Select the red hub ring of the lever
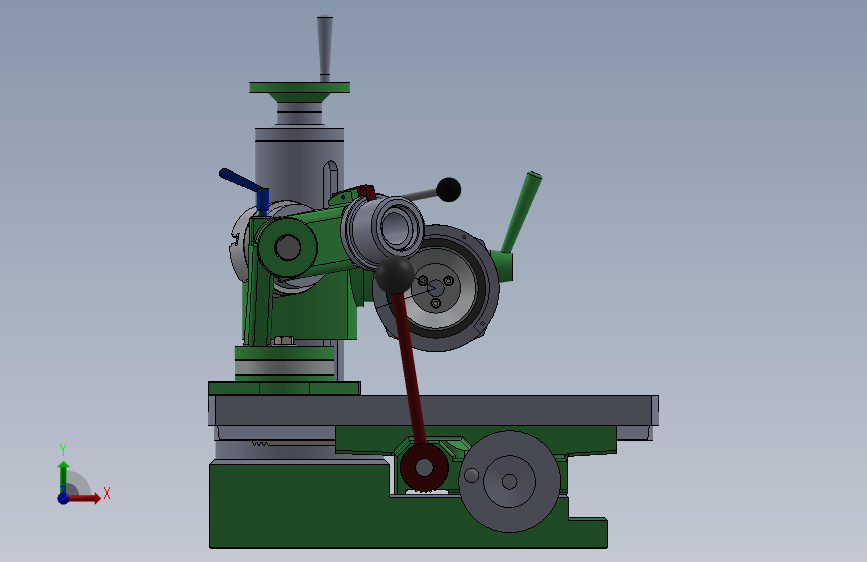This screenshot has width=867, height=562. [424, 467]
